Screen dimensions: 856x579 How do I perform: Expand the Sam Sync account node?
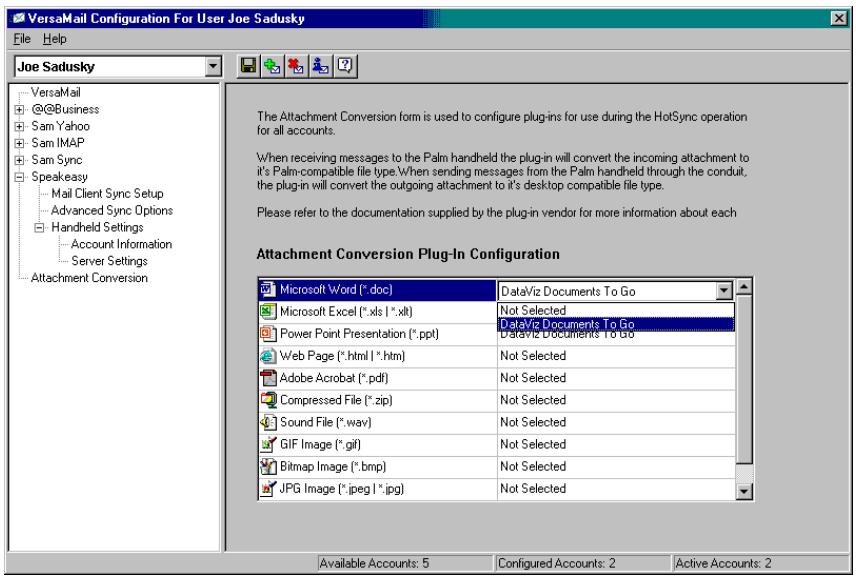(19, 160)
